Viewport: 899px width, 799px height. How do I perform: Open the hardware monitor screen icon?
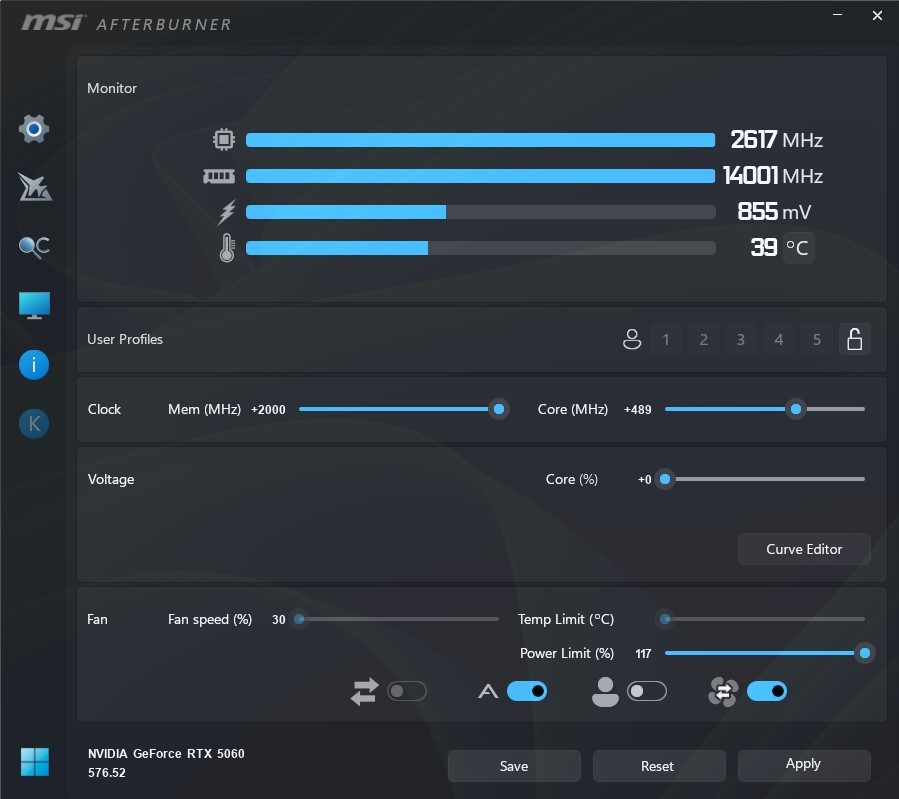(x=34, y=305)
